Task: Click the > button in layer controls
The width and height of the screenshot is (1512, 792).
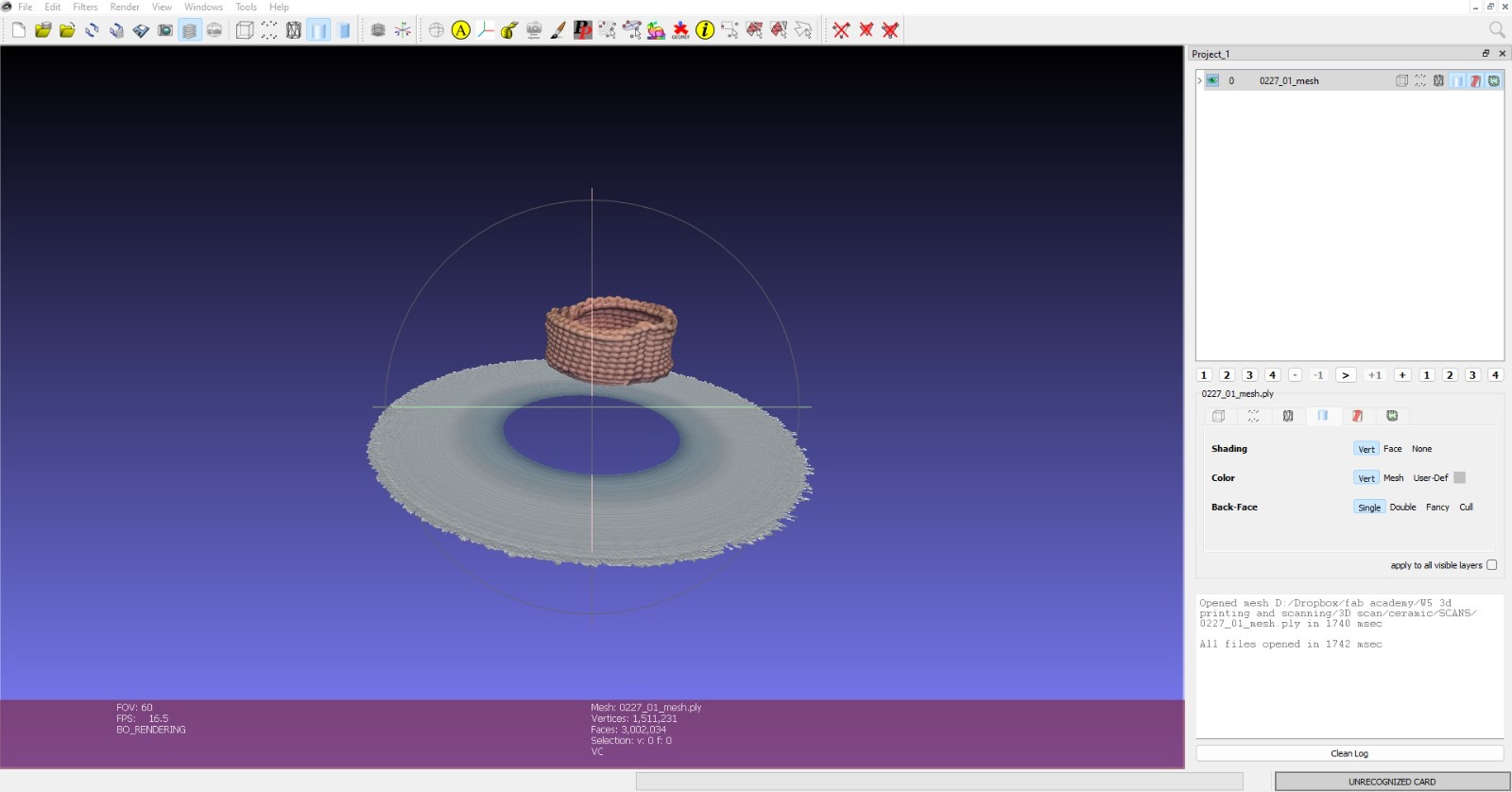Action: [1346, 375]
